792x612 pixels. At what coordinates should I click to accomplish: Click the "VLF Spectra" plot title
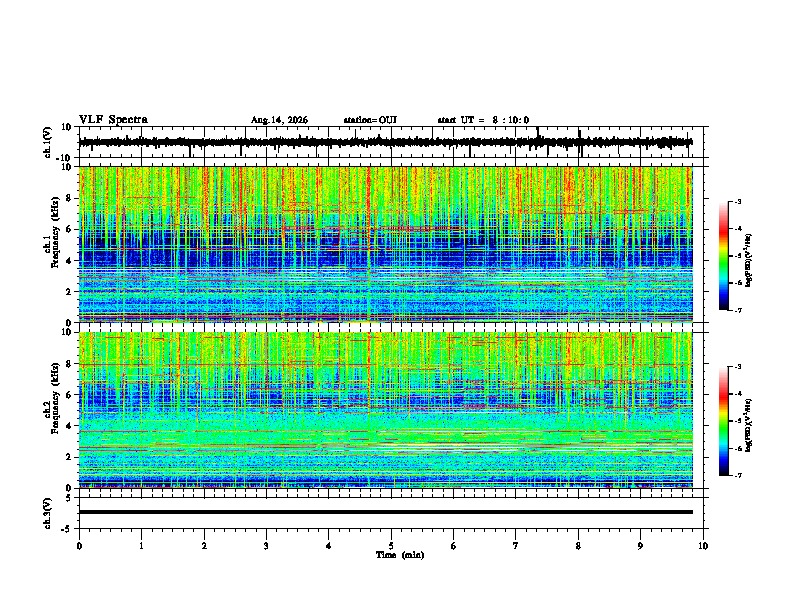[113, 119]
